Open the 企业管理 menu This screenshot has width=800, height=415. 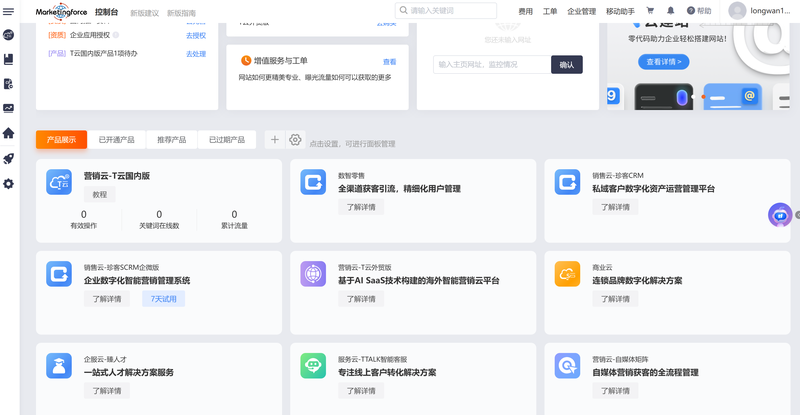pyautogui.click(x=582, y=11)
